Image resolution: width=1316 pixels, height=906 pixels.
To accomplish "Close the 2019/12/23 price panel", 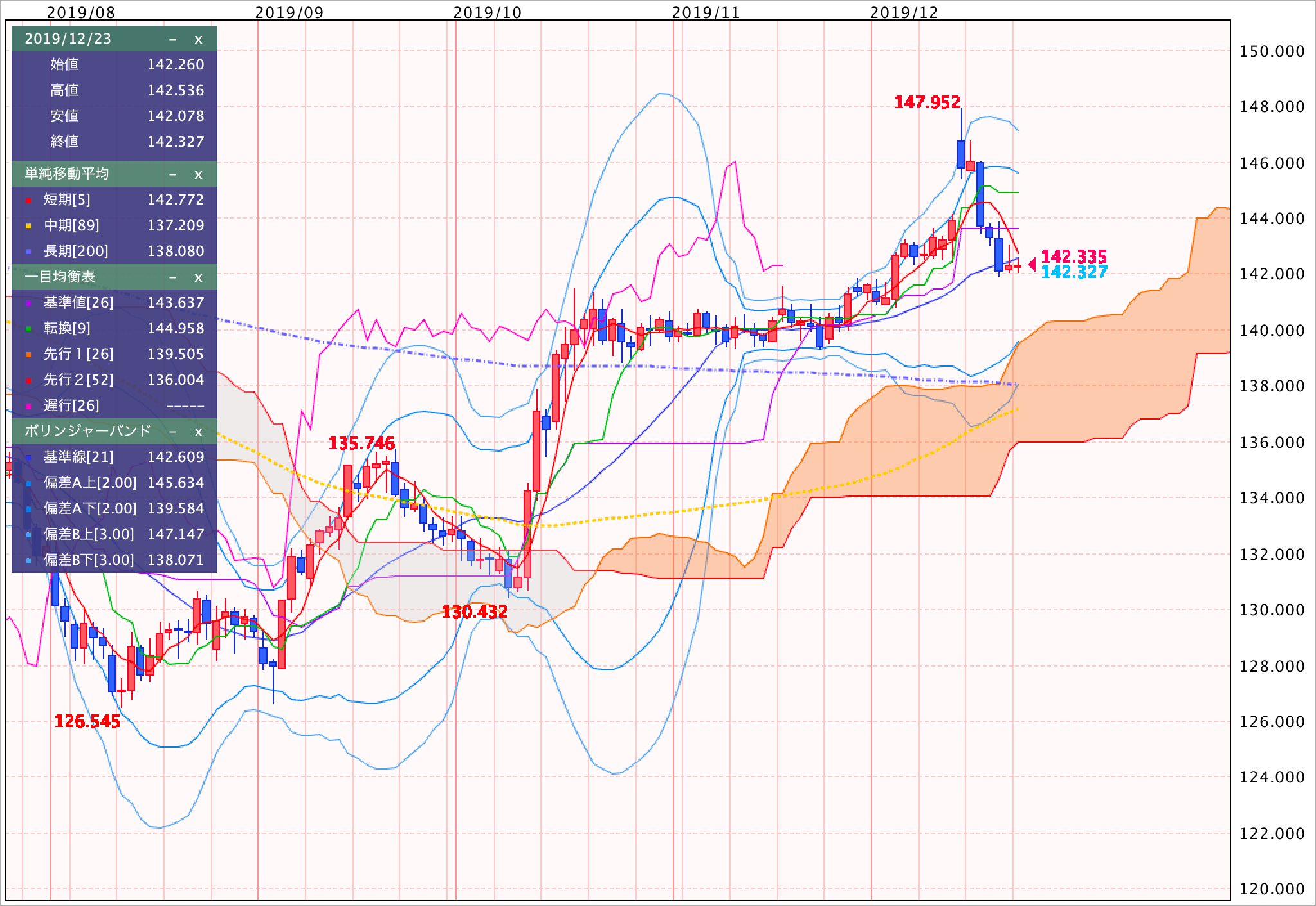I will coord(198,39).
